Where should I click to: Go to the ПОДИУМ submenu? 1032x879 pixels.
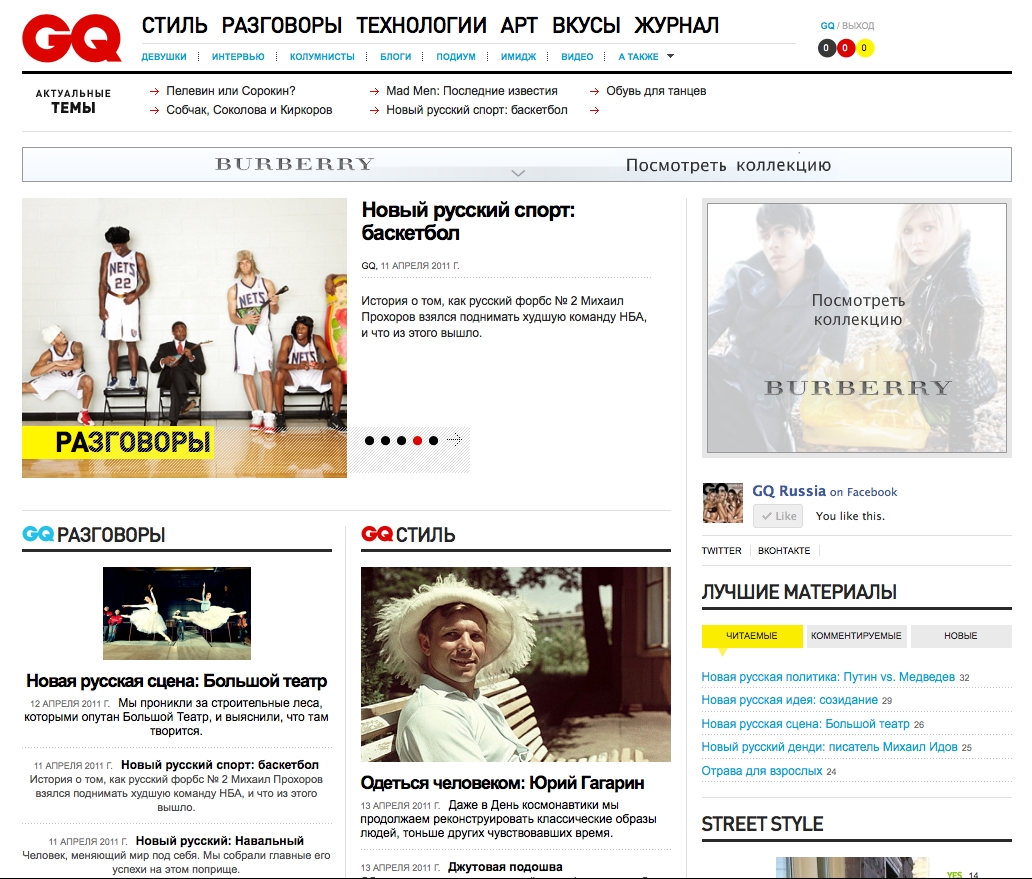pyautogui.click(x=456, y=57)
